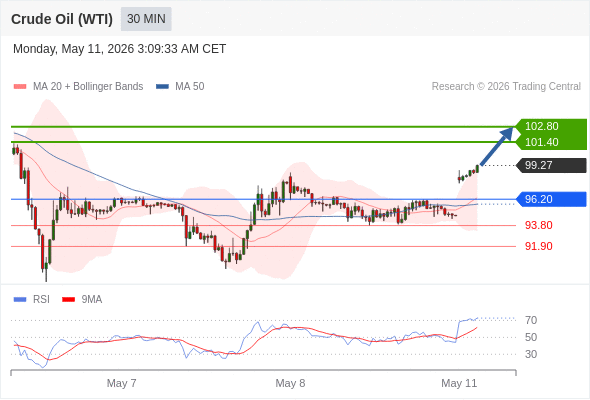
Task: Click the May 7 axis label
Action: pyautogui.click(x=122, y=383)
